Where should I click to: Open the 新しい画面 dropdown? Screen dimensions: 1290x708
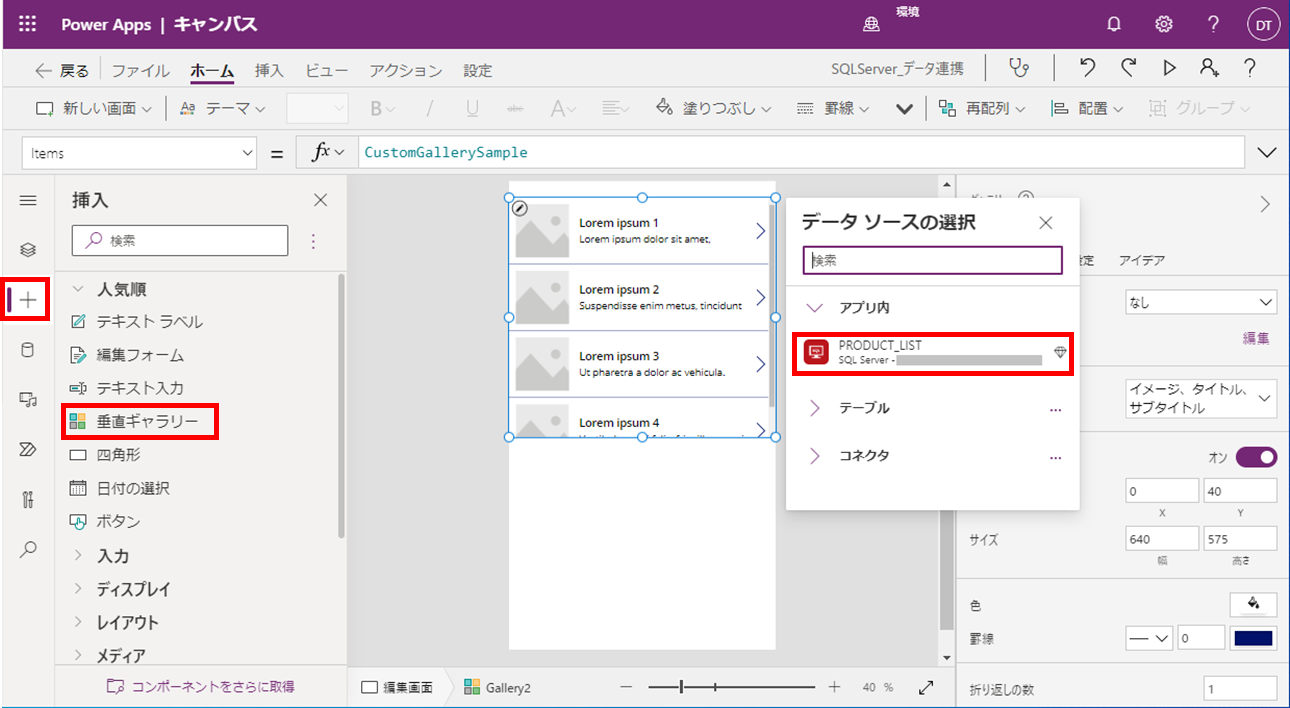pos(93,108)
